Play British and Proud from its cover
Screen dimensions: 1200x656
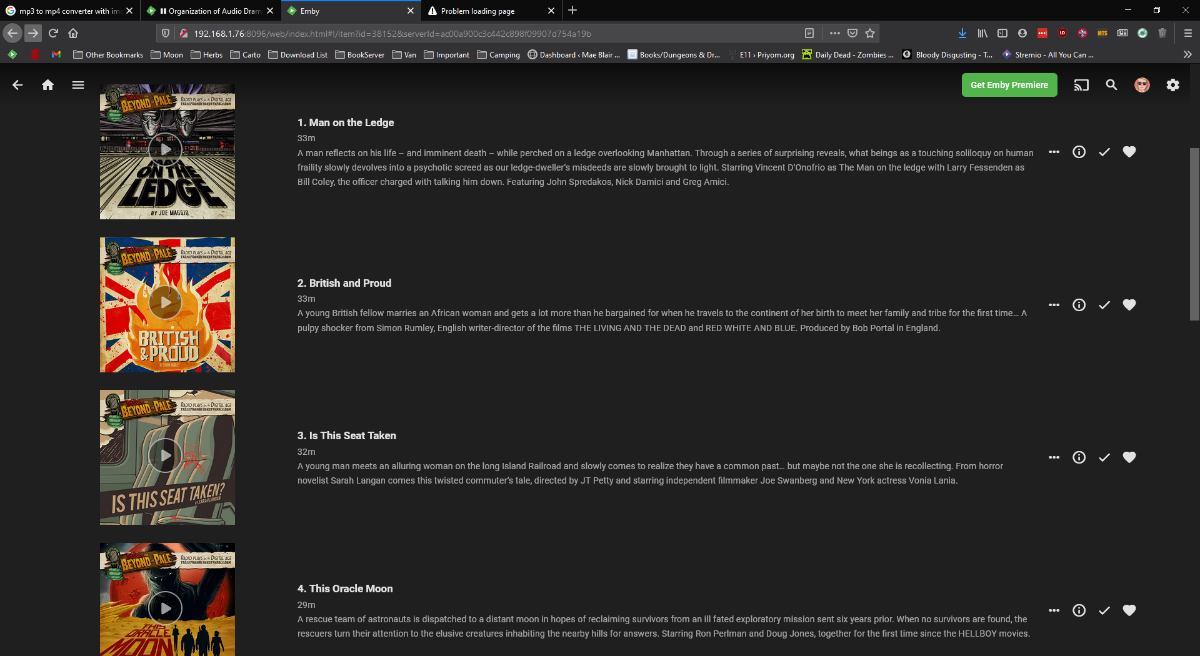165,303
